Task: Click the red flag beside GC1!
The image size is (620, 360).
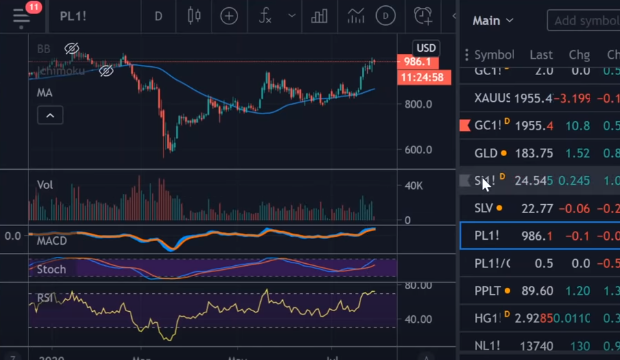Action: tap(465, 125)
